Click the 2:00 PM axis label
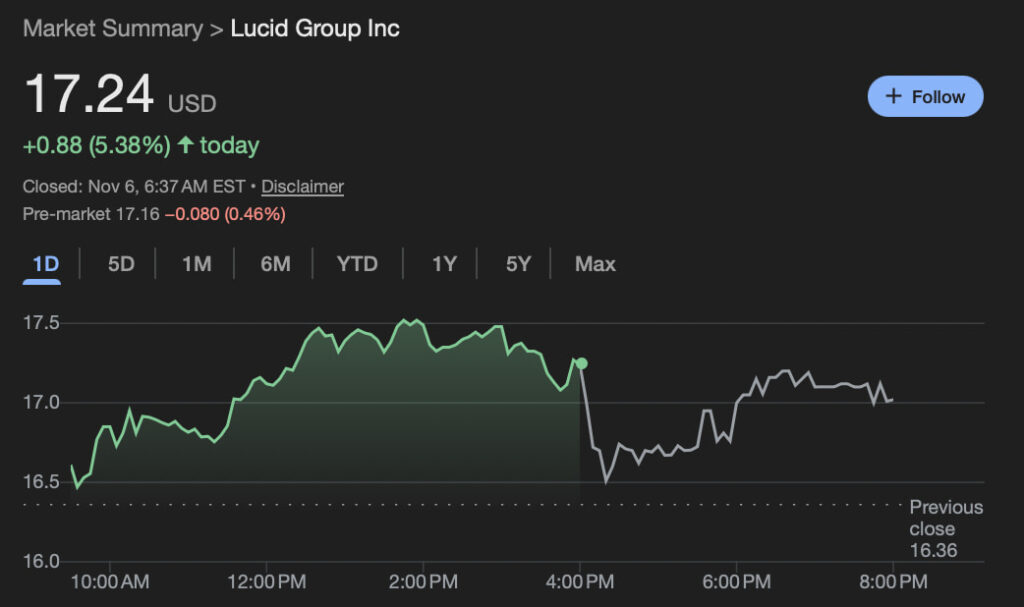Viewport: 1024px width, 607px height. 423,580
